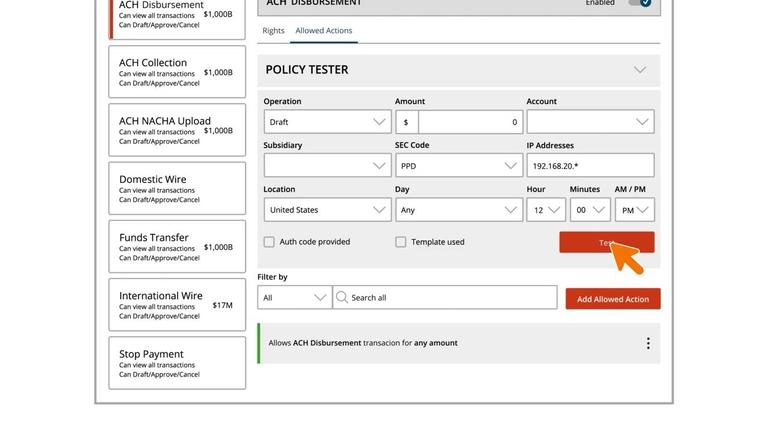This screenshot has height=432, width=768.
Task: Open the Day dropdown showing Any
Action: coord(459,210)
